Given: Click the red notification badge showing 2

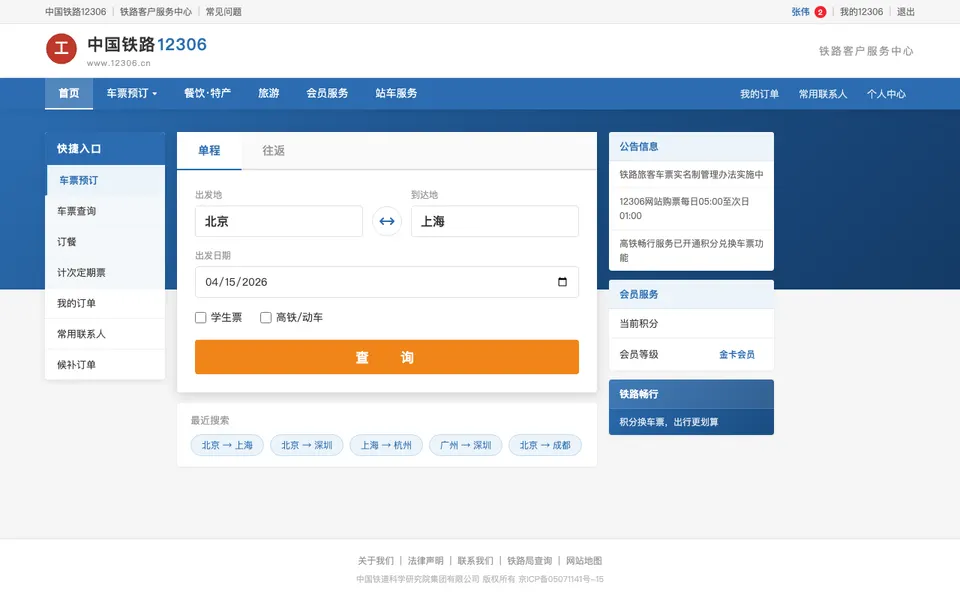Looking at the screenshot, I should 820,12.
